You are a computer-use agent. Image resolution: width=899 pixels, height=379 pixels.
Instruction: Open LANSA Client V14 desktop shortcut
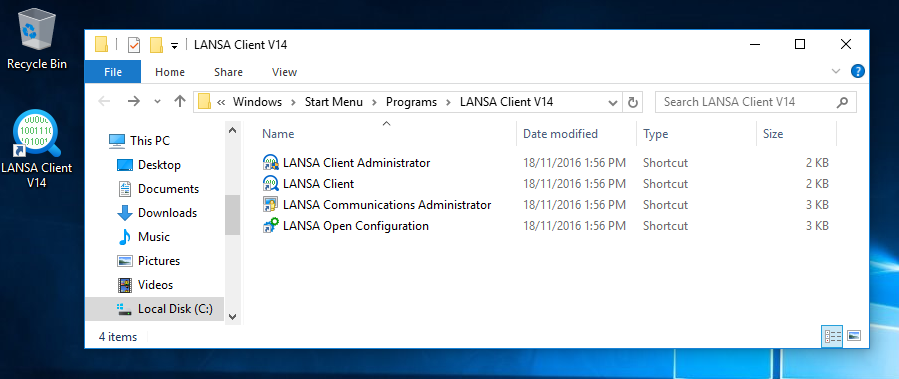37,150
